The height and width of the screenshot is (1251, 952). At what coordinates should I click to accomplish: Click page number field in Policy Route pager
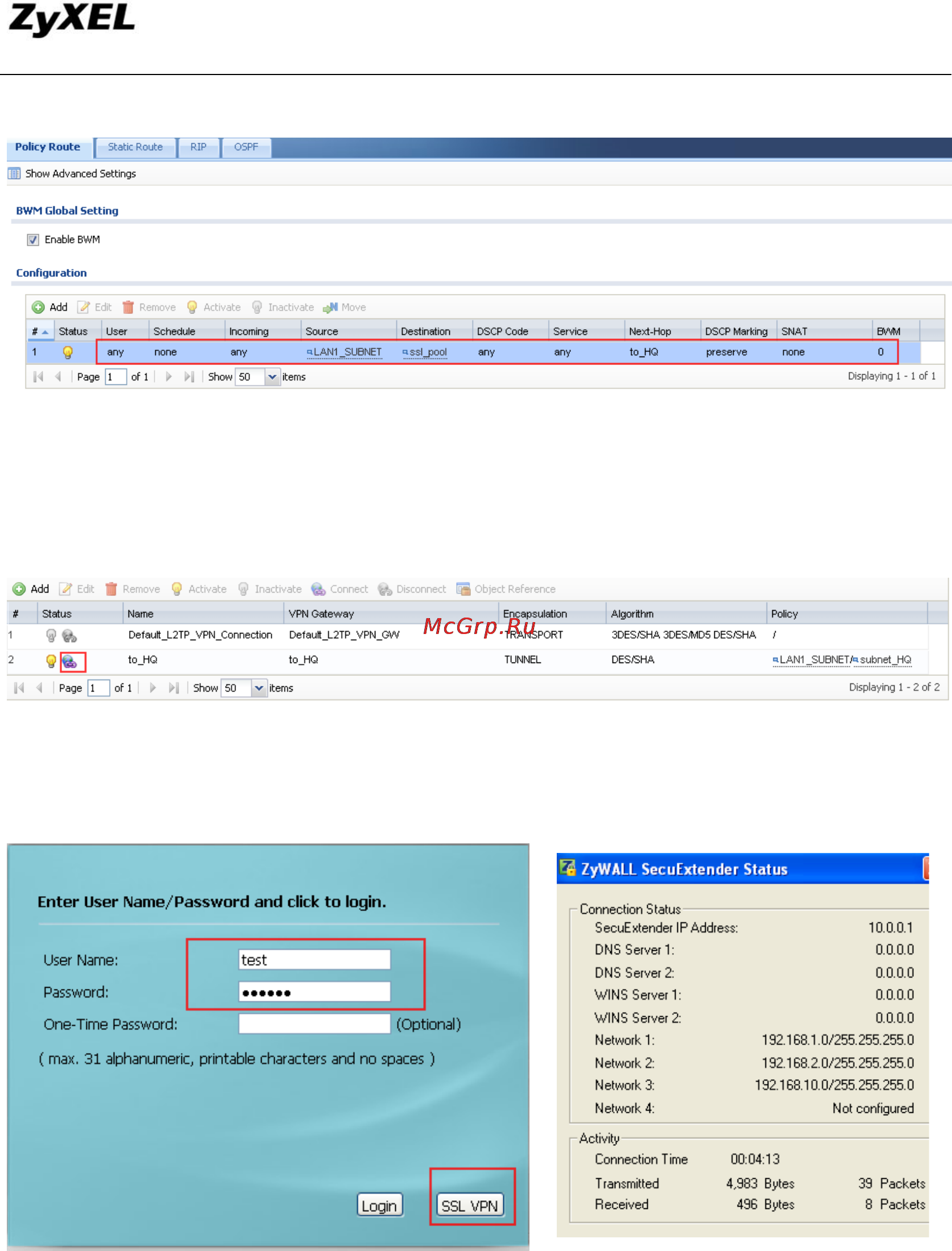tap(116, 377)
